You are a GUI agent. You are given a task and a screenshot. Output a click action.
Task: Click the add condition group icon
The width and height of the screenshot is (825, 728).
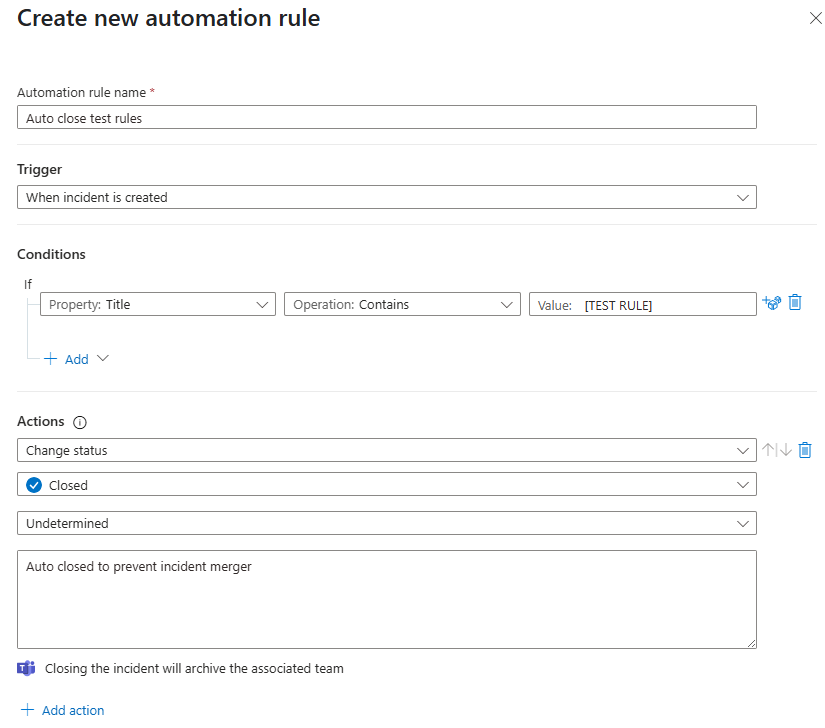(771, 303)
